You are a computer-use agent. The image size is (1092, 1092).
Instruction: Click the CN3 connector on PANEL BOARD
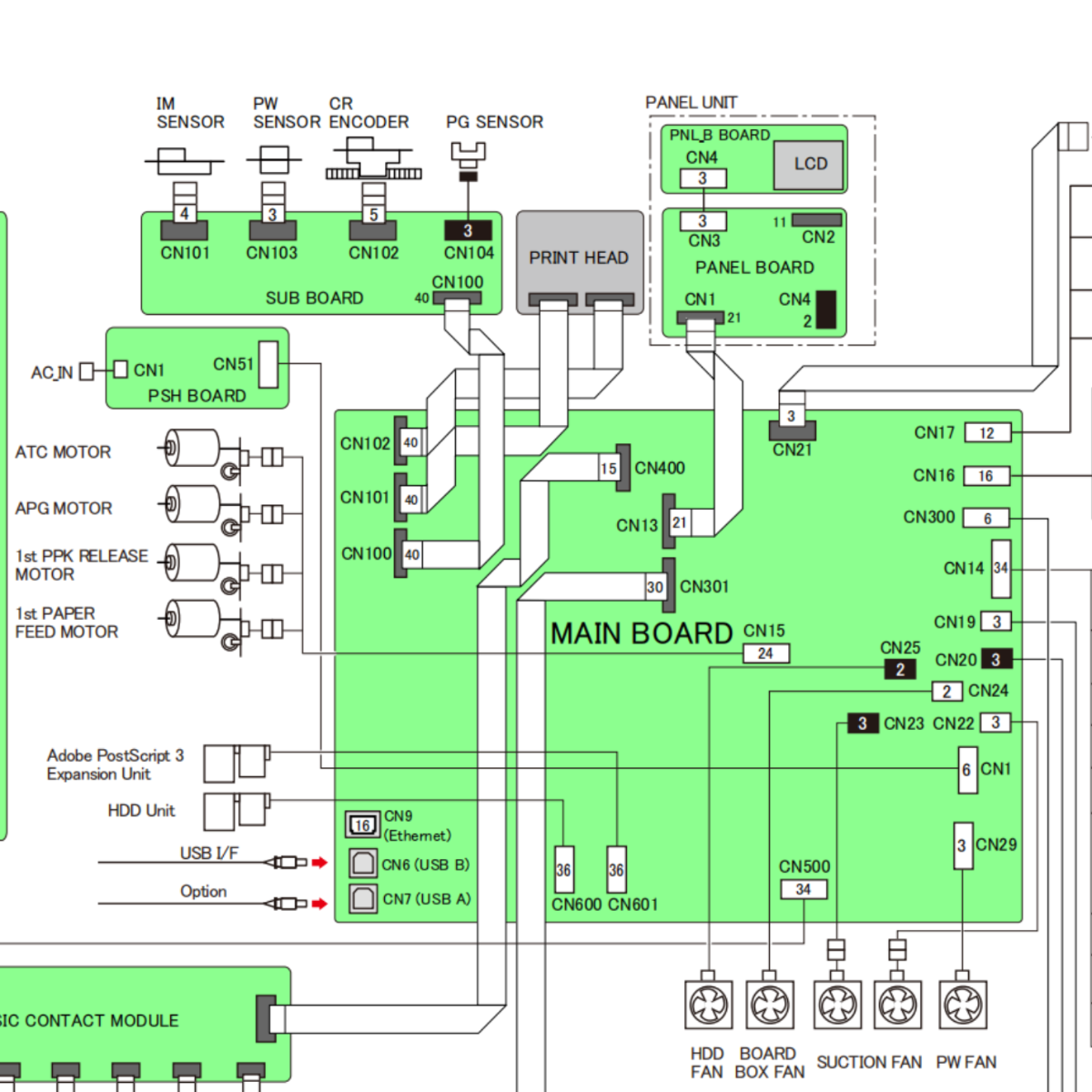[703, 221]
